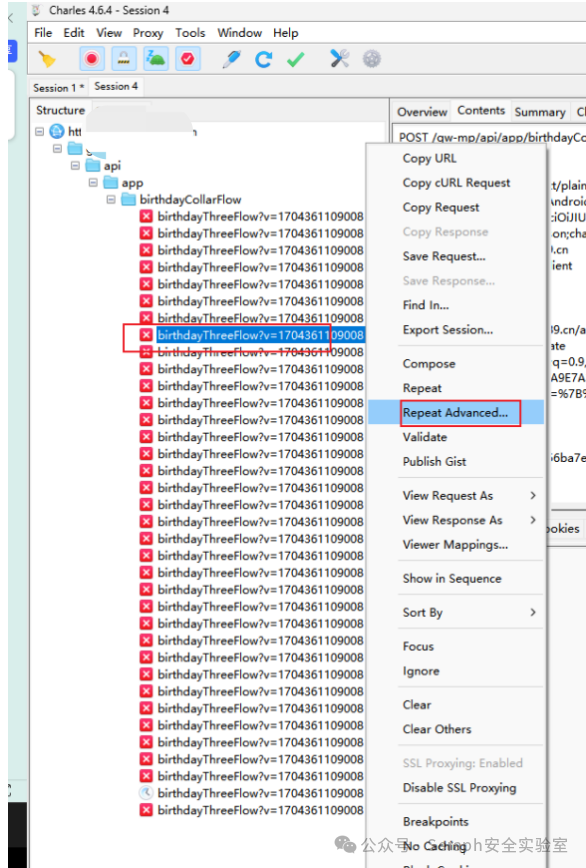Collapse the api folder node
The height and width of the screenshot is (868, 586).
75,166
